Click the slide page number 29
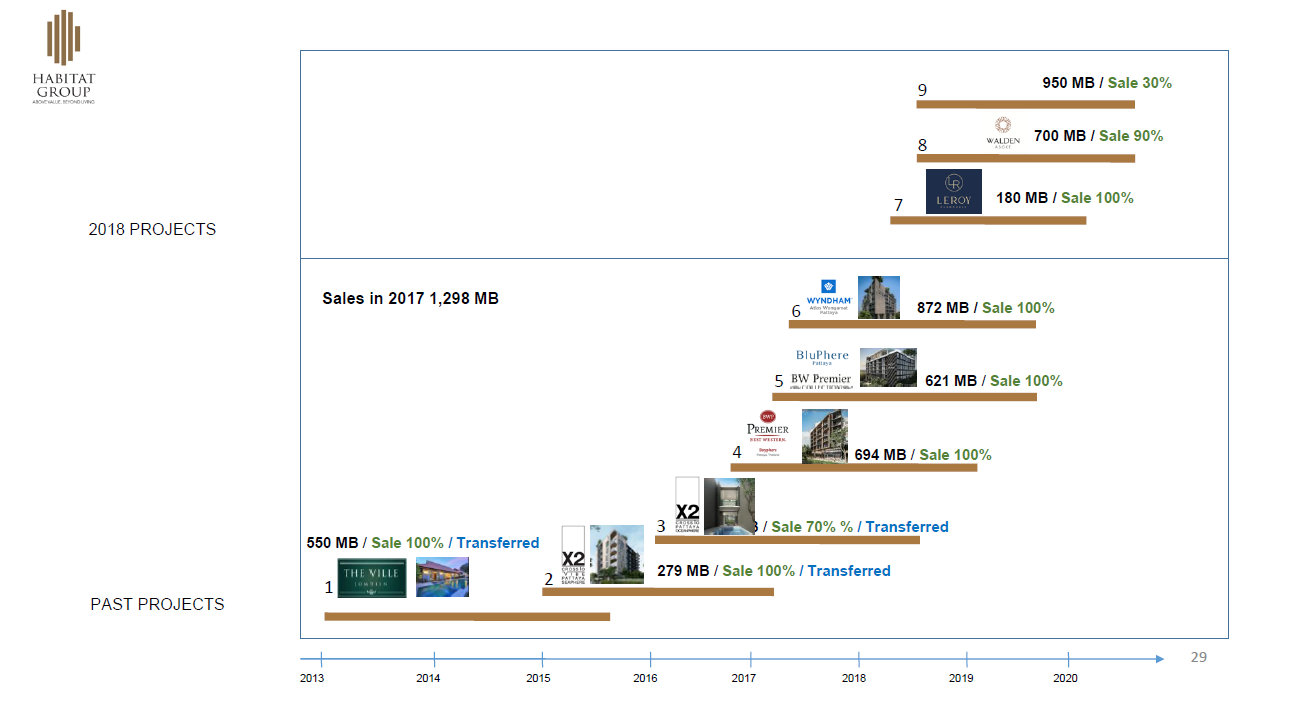This screenshot has height=723, width=1297. (1198, 657)
